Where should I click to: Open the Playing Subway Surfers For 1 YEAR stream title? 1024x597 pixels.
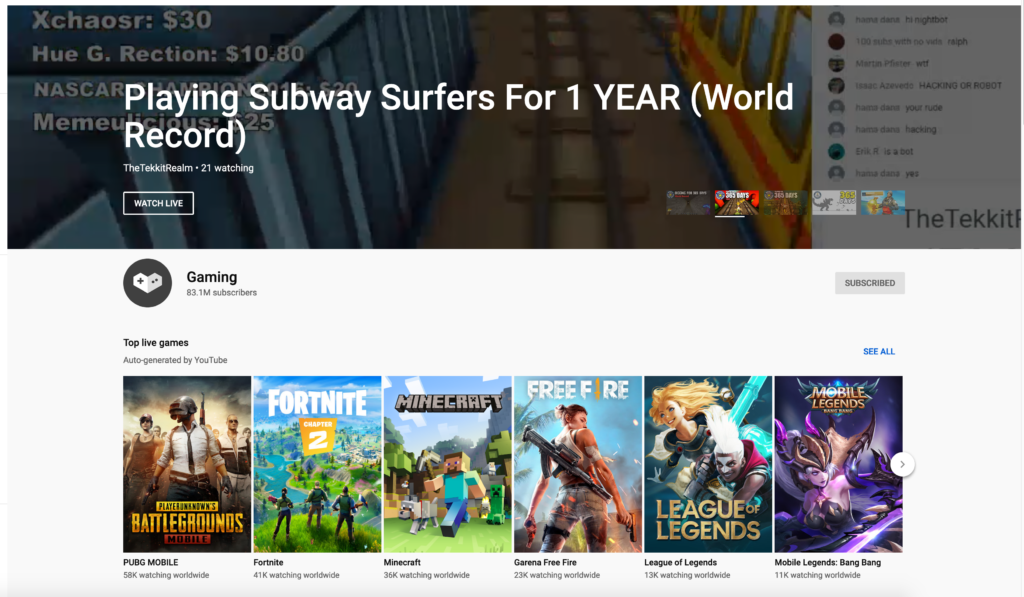point(458,116)
